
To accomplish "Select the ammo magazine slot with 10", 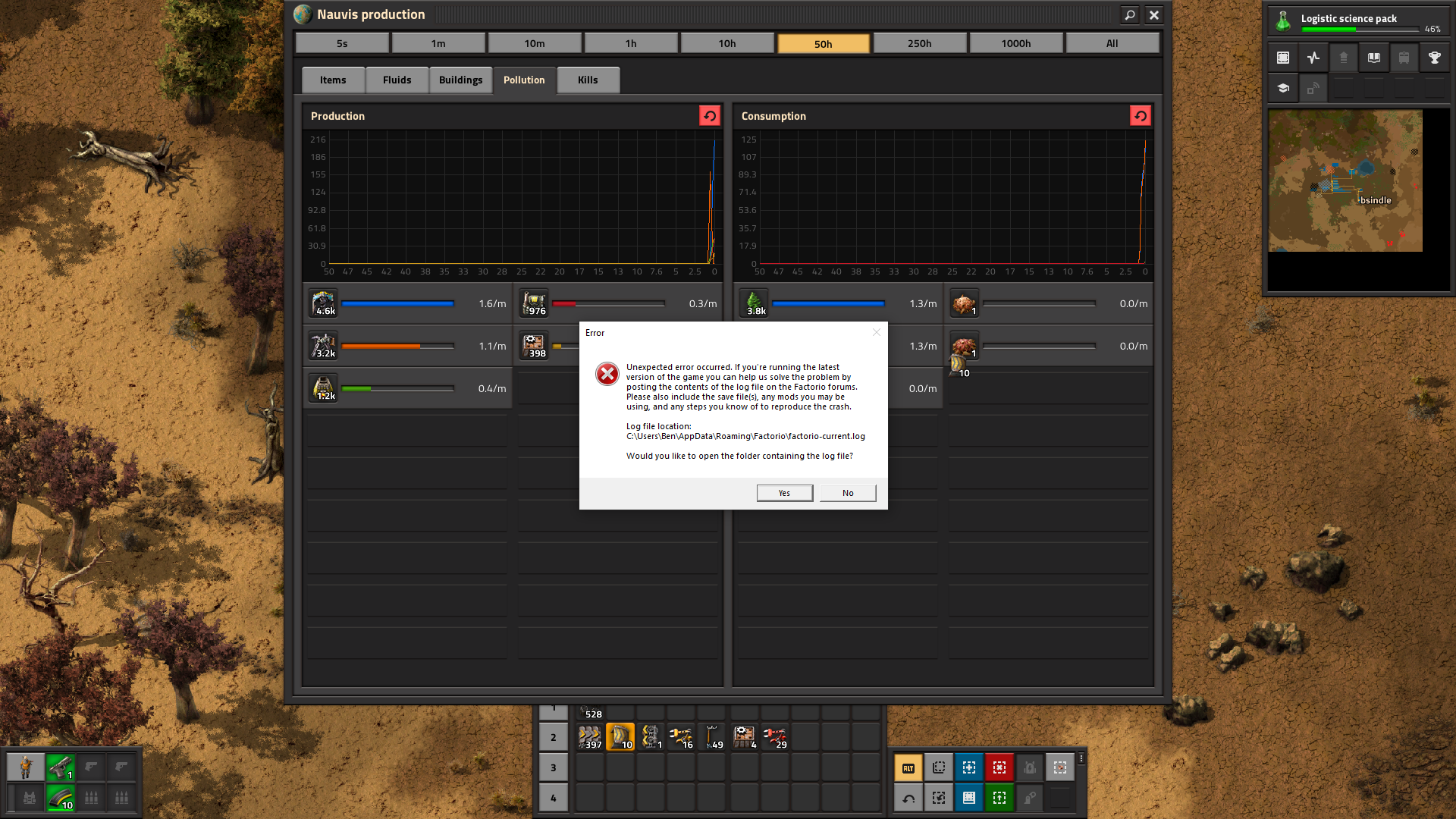I will coord(61,798).
